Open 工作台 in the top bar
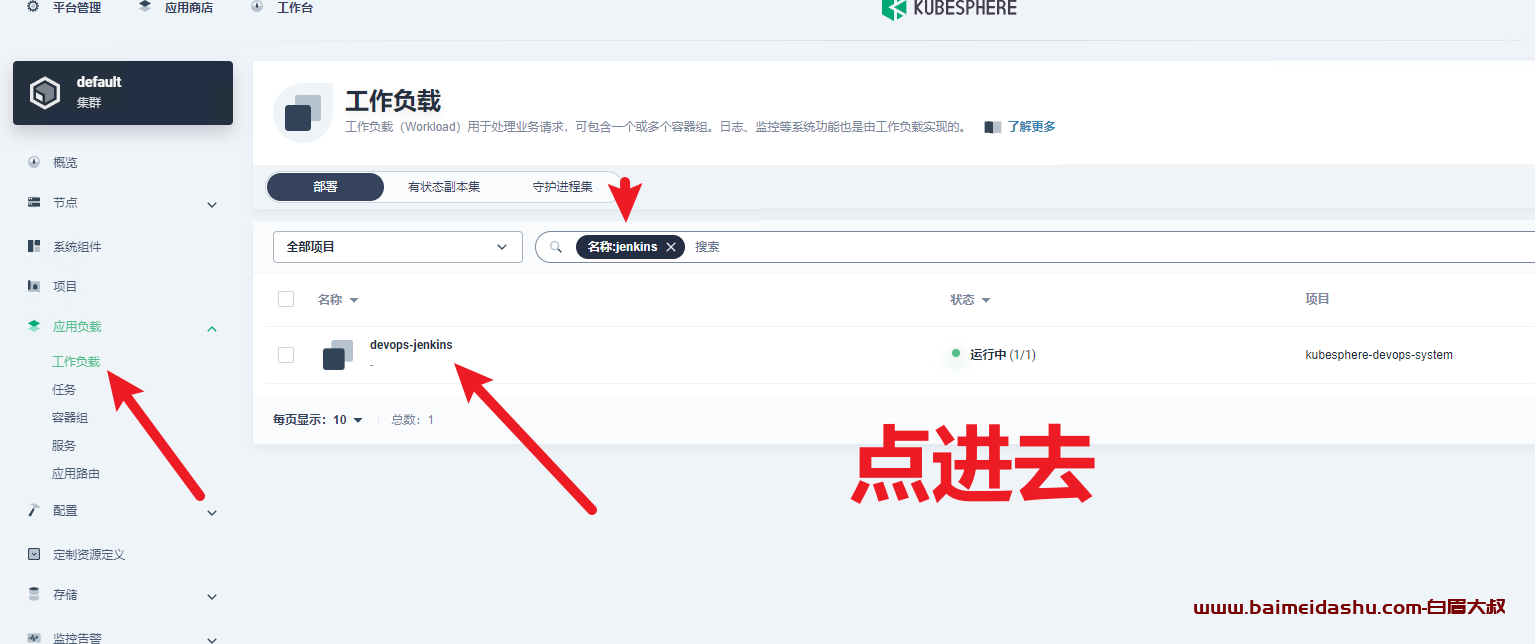 pyautogui.click(x=295, y=7)
